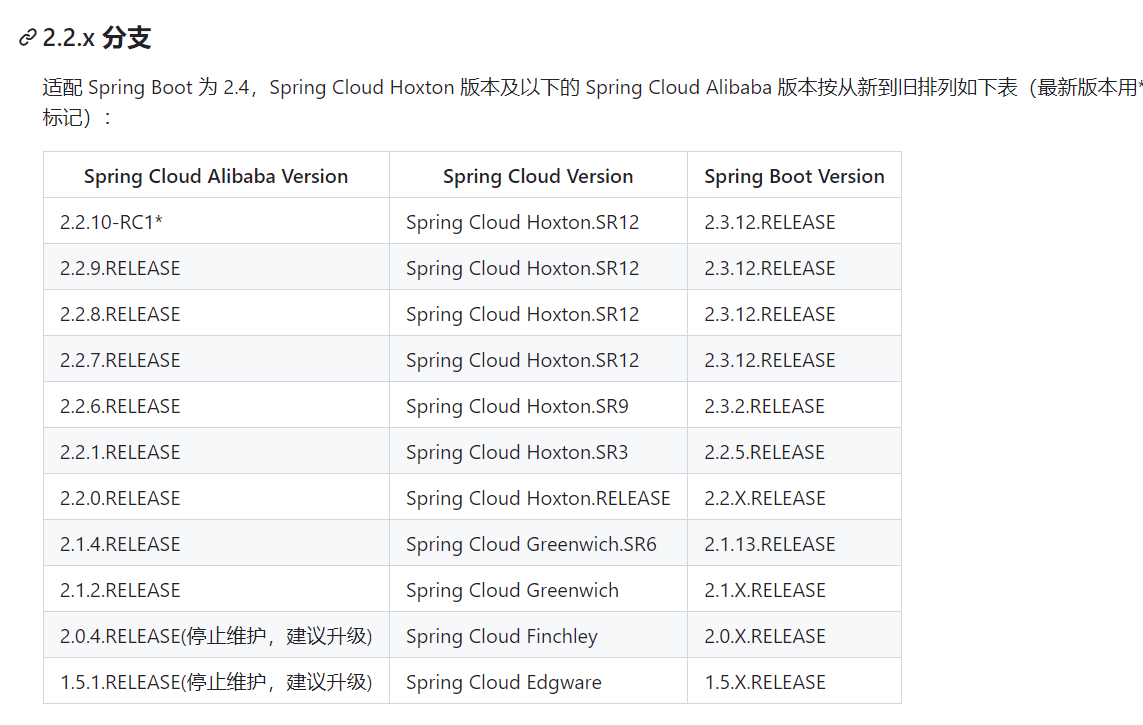Click the "Spring Cloud Alibaba Version" column header

[x=216, y=176]
